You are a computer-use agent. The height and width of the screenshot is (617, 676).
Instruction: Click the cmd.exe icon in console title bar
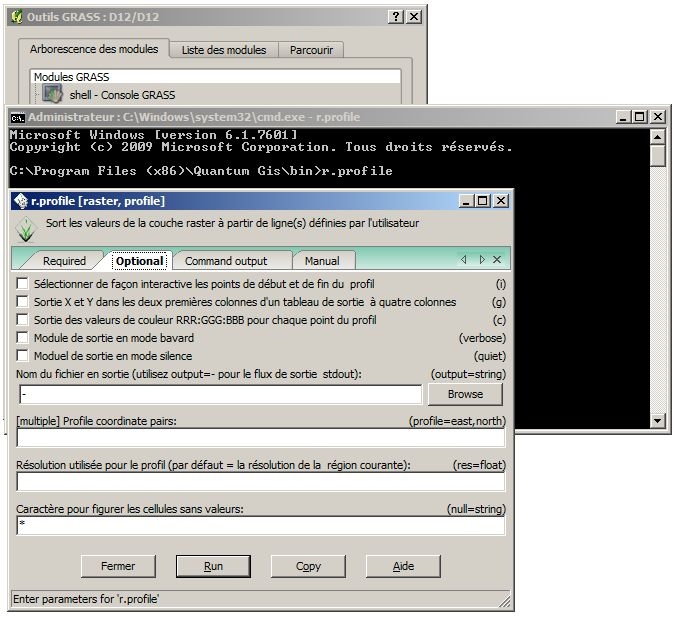(x=18, y=118)
